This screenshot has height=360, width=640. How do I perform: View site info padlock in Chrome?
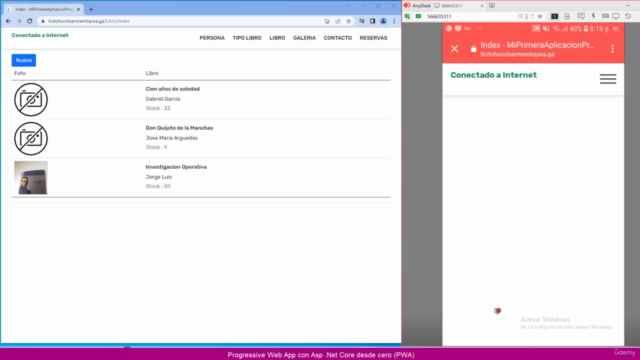43,21
